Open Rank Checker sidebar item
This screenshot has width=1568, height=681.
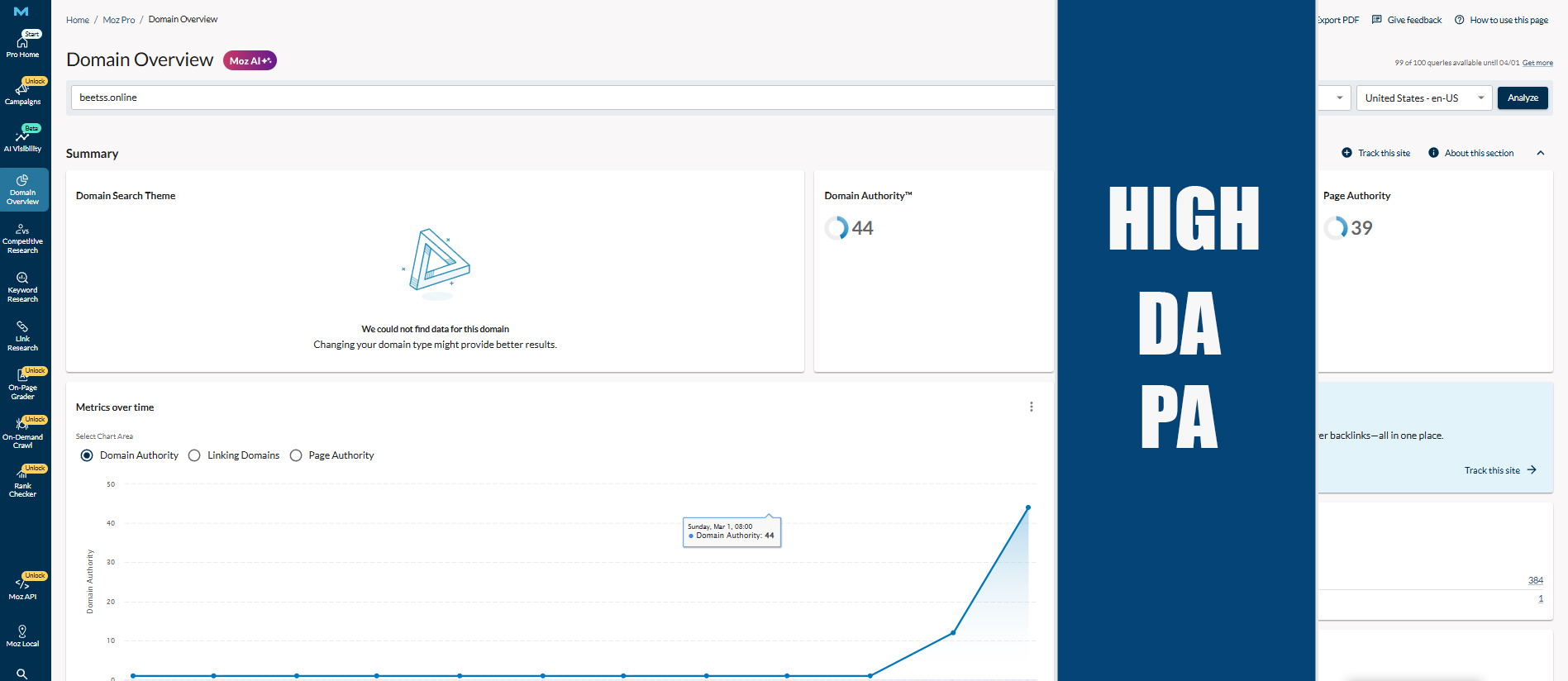[22, 482]
